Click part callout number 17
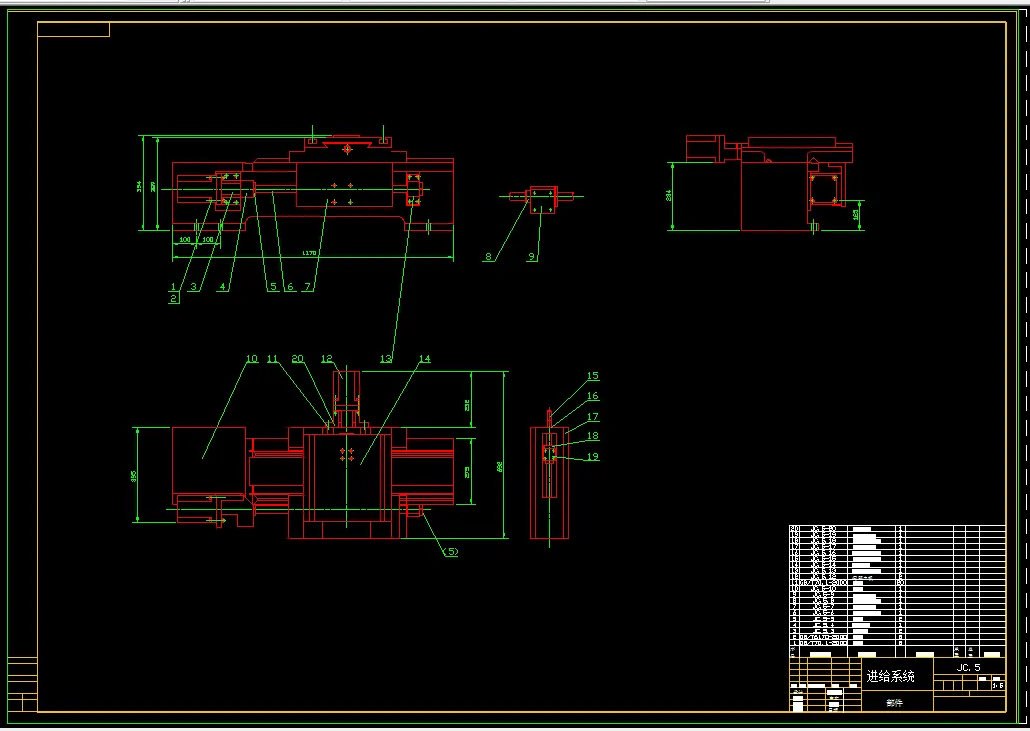The image size is (1030, 731). tap(593, 416)
